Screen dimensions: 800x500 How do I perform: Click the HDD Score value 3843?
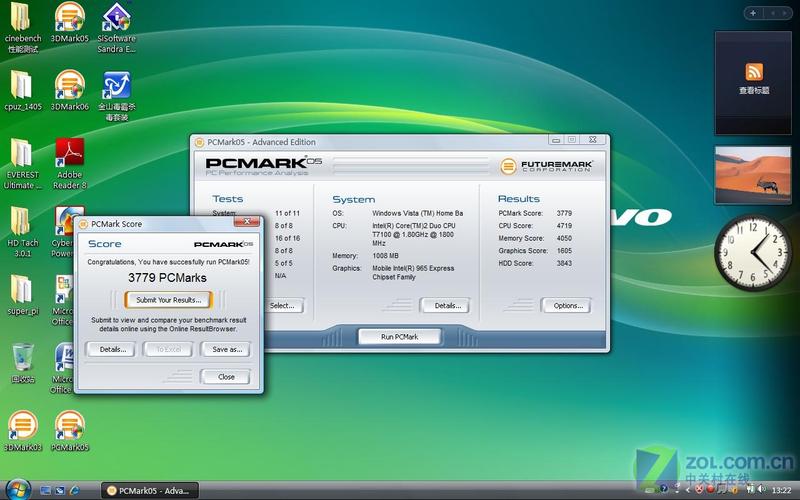(564, 263)
